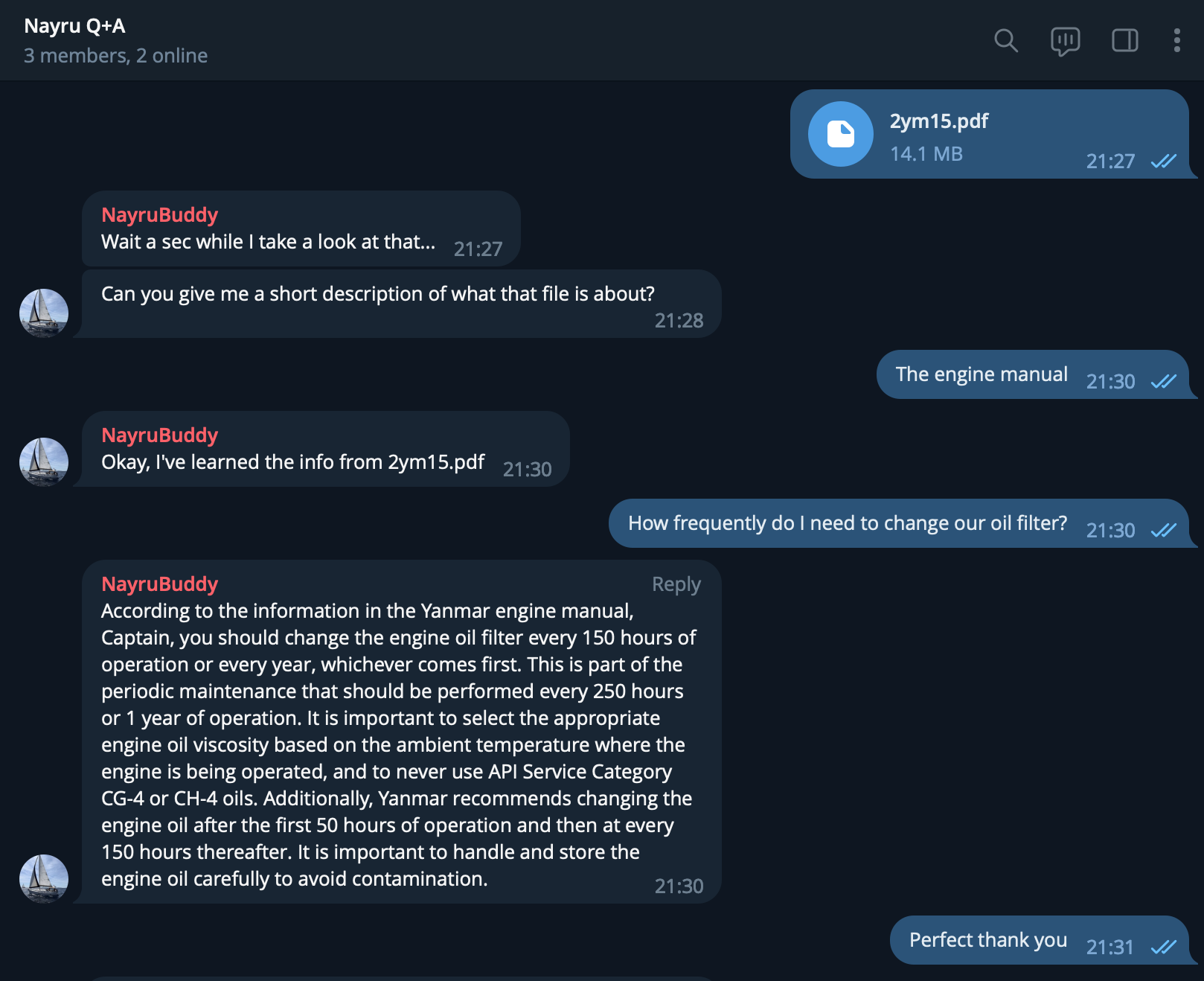1204x981 pixels.
Task: Open the three-dot more options menu
Action: [1176, 40]
